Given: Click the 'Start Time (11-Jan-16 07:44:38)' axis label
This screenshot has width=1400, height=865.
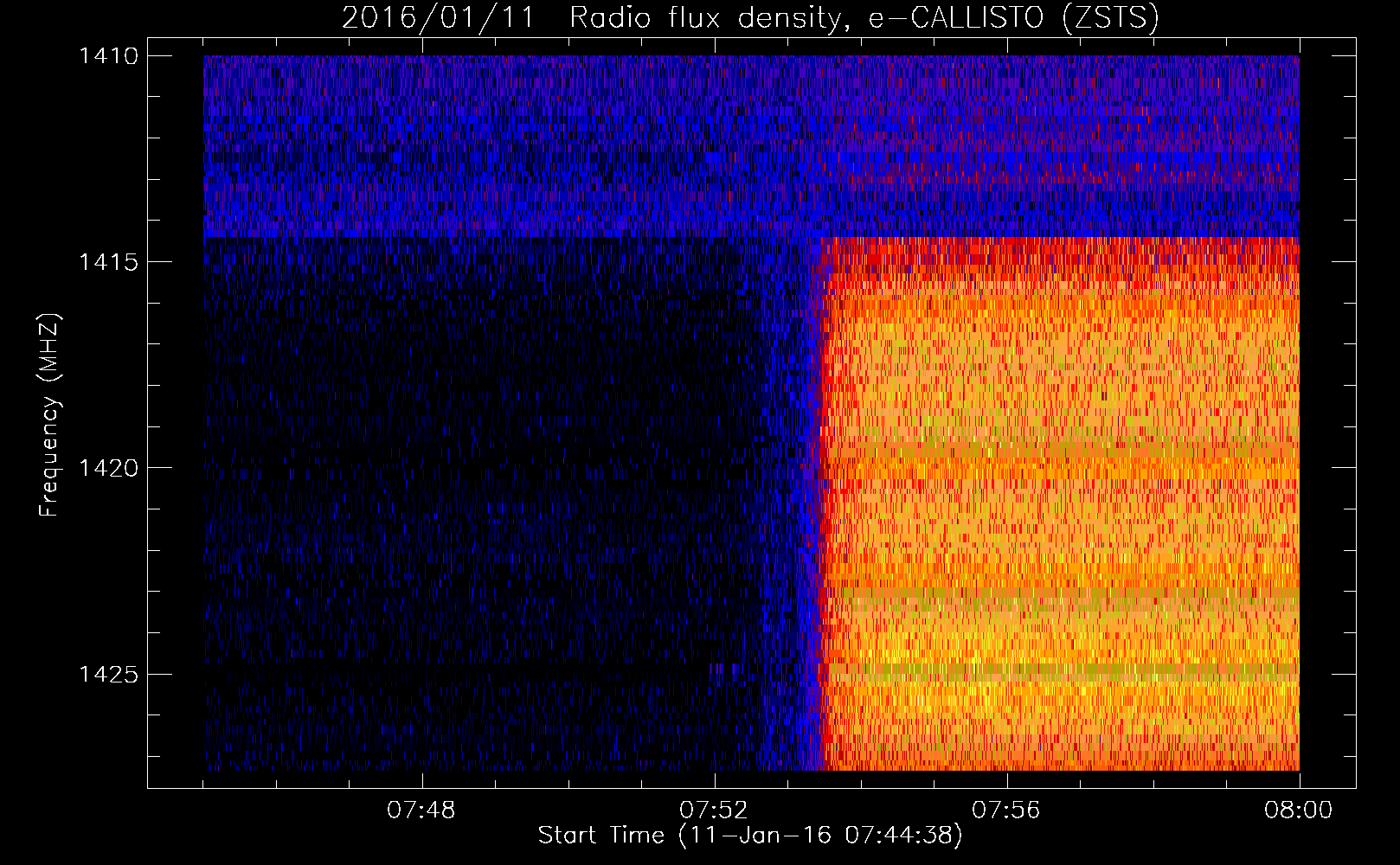Looking at the screenshot, I should click(x=750, y=836).
